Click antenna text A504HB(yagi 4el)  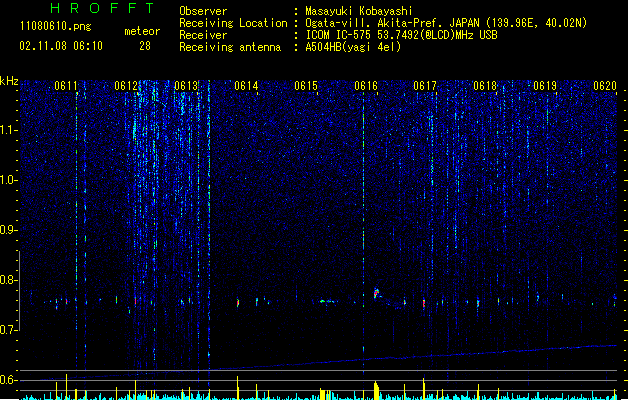pos(353,47)
